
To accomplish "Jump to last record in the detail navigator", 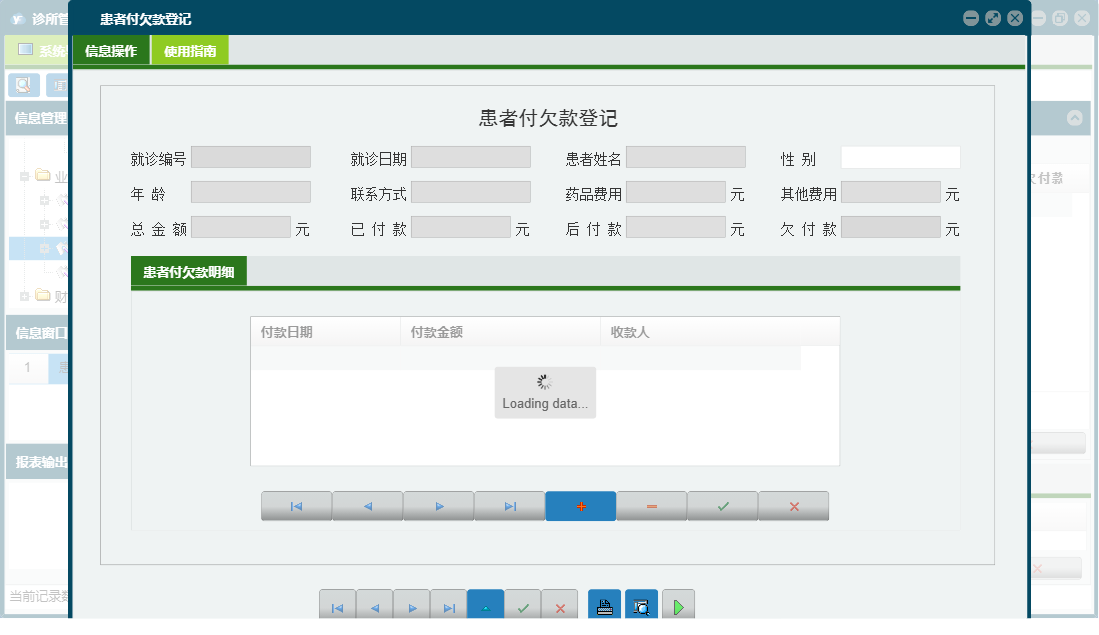I will [509, 506].
